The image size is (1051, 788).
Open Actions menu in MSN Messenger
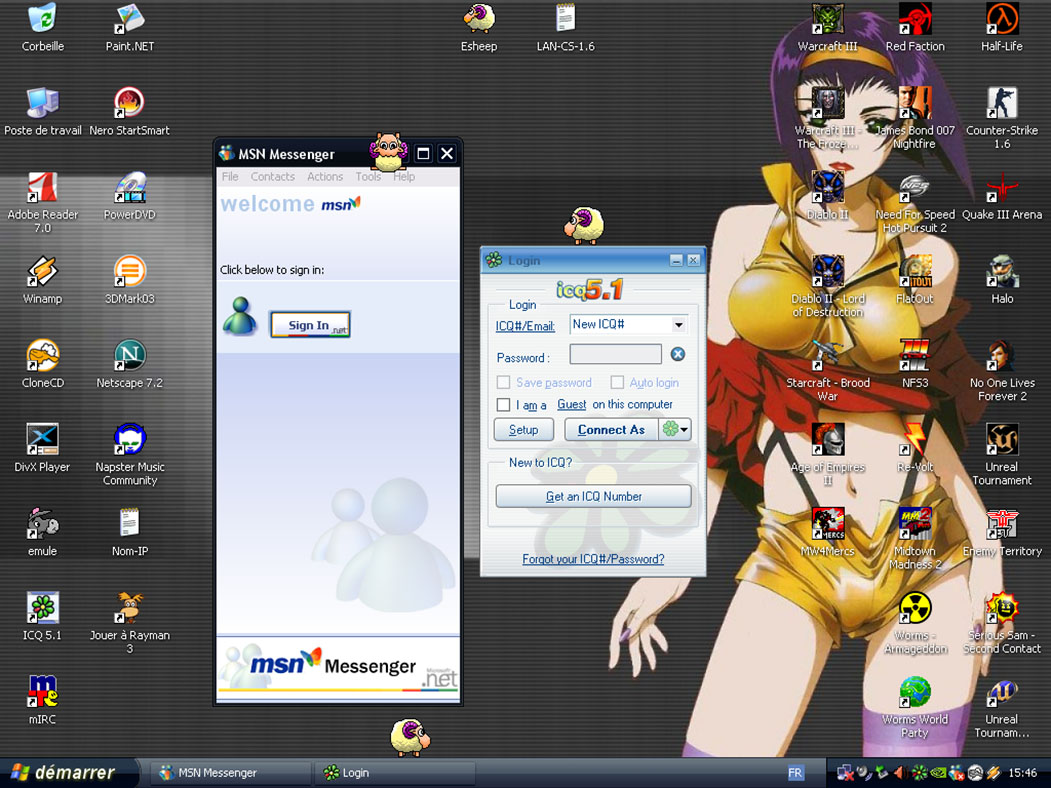(x=325, y=176)
